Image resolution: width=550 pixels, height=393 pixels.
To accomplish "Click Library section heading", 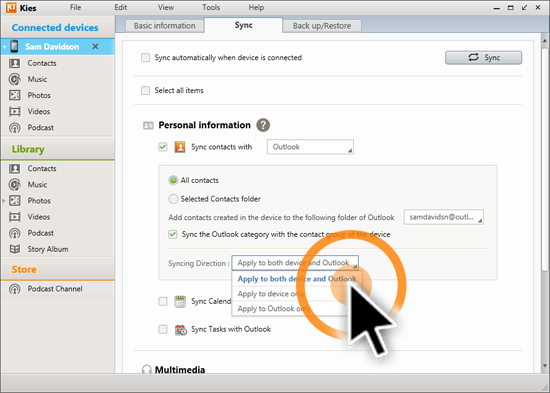I will tap(28, 149).
